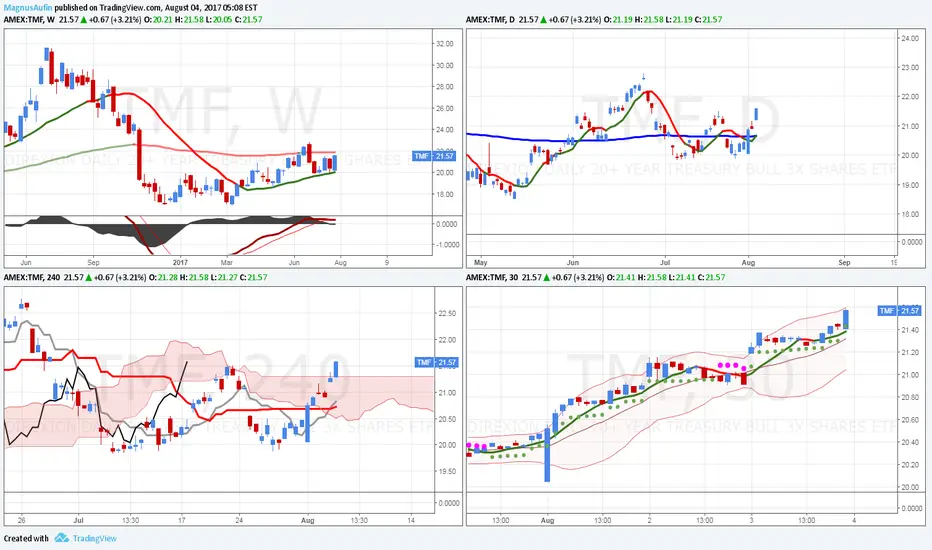Click the O:20.21 open value in weekly header

pyautogui.click(x=158, y=19)
